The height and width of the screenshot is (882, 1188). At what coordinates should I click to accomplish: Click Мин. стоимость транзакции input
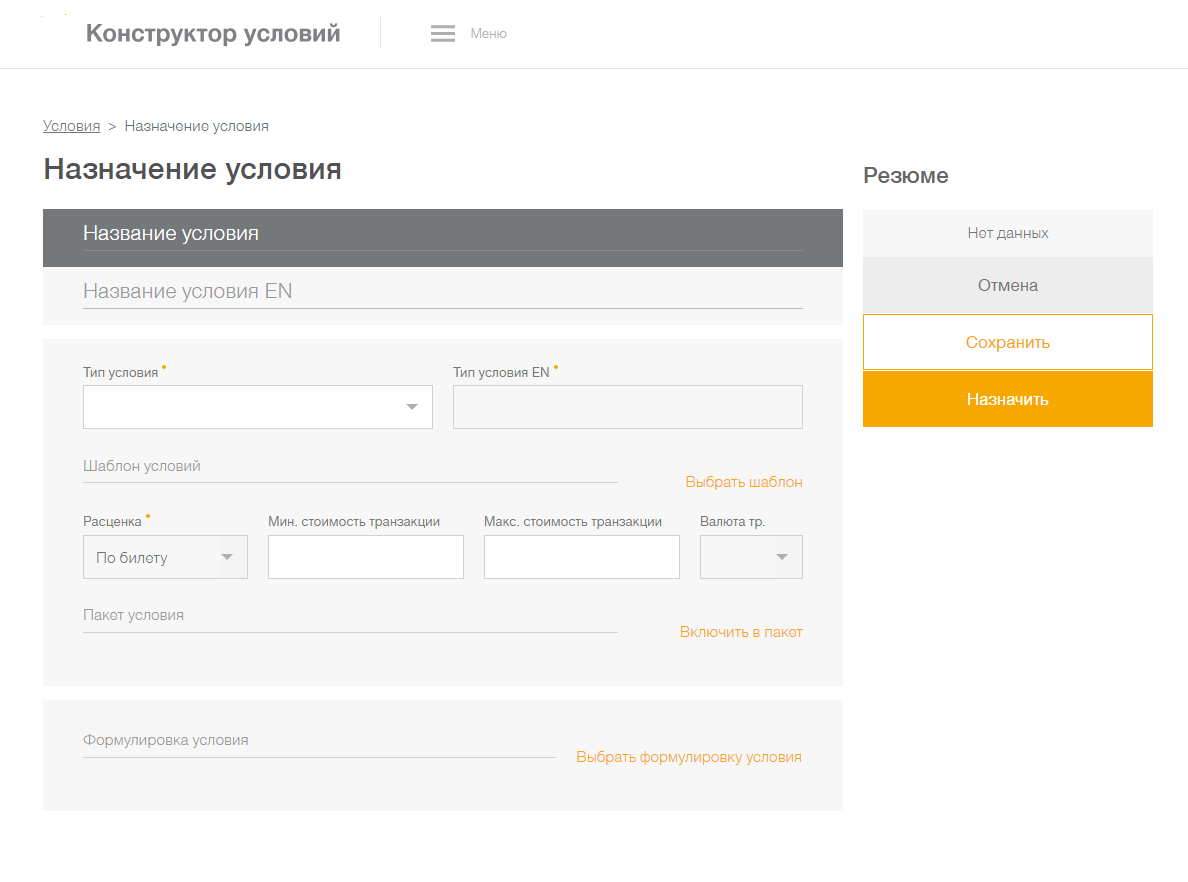coord(365,557)
